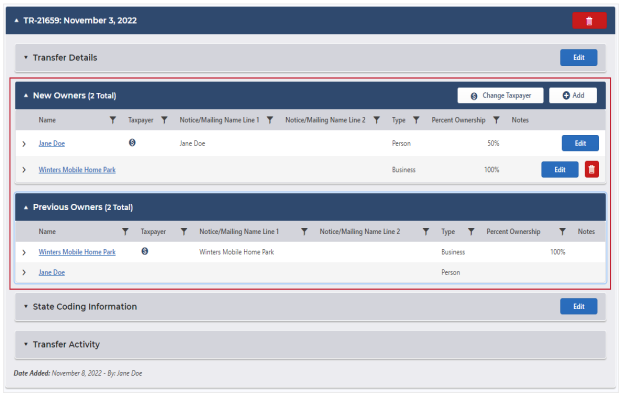
Task: Expand the Jane Doe row in New Owners
Action: tap(24, 144)
